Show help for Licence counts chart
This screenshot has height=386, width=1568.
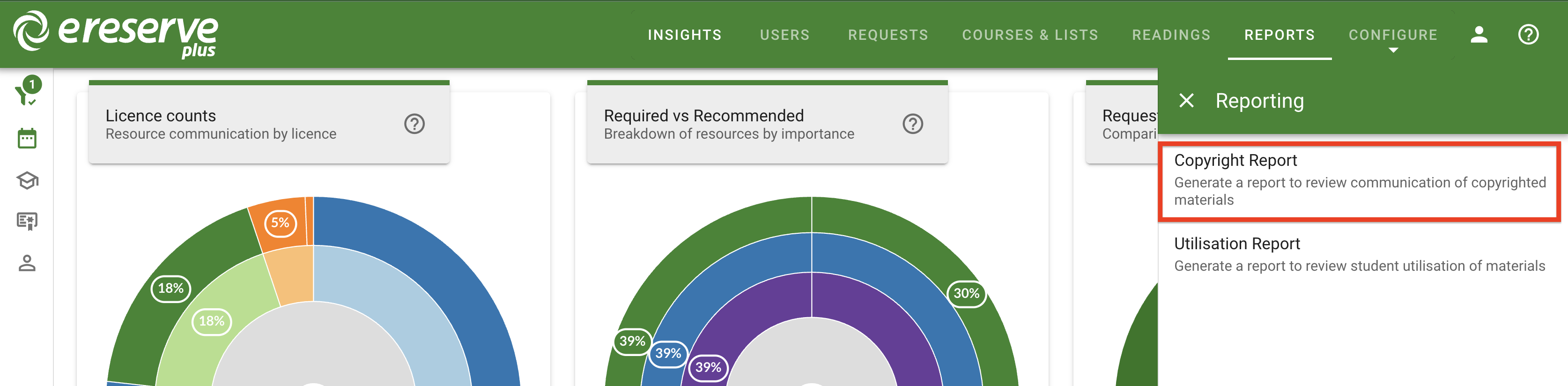click(x=414, y=124)
